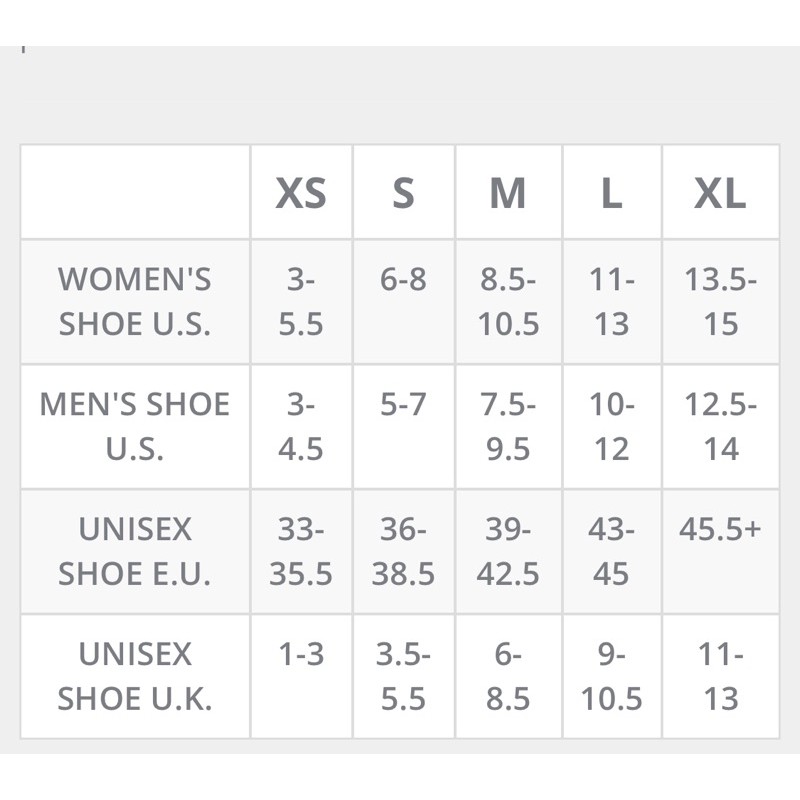Click the women's size S cell reading 6-8
Image resolution: width=800 pixels, height=800 pixels.
(x=403, y=280)
